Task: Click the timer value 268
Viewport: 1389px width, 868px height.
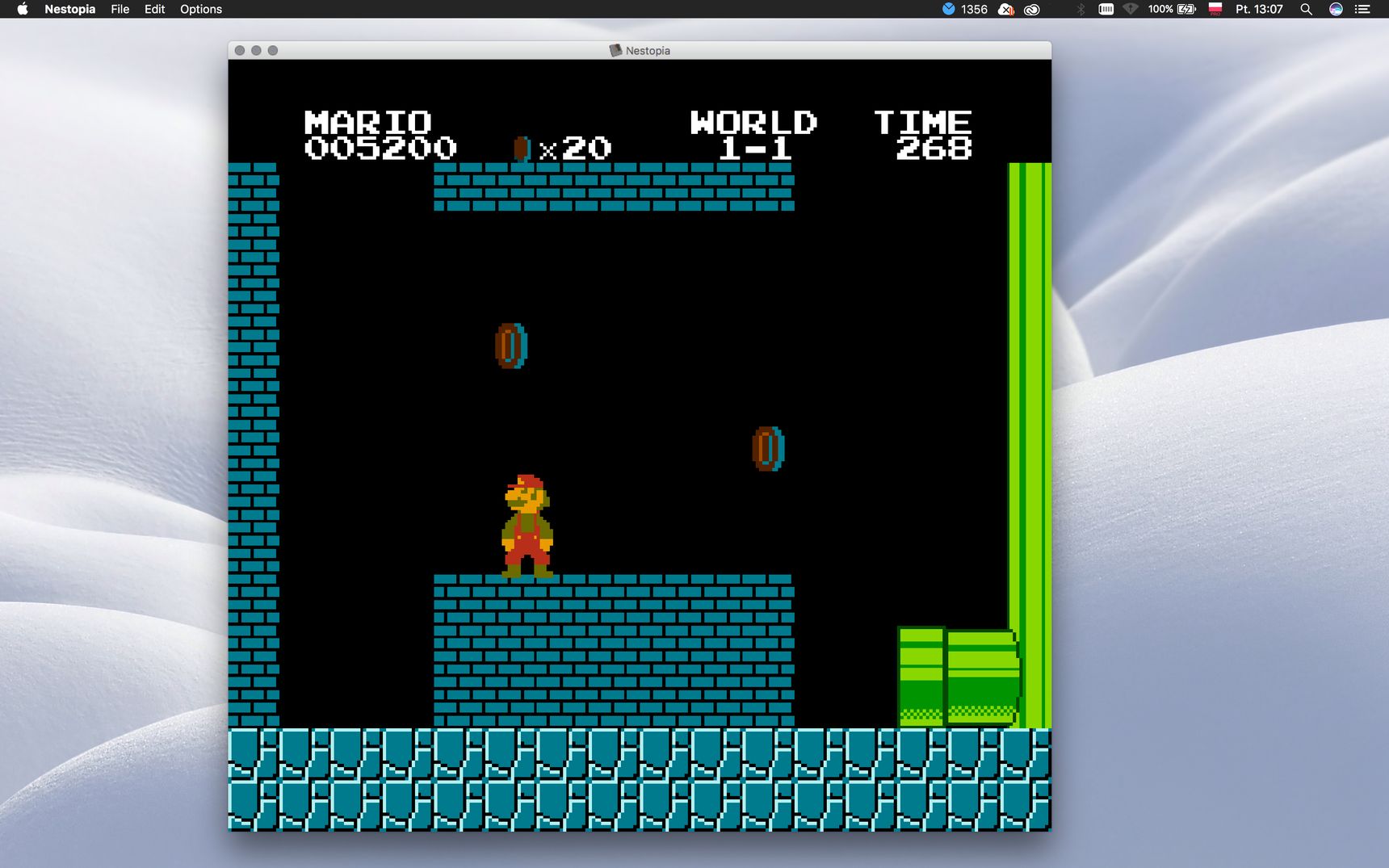Action: point(934,148)
